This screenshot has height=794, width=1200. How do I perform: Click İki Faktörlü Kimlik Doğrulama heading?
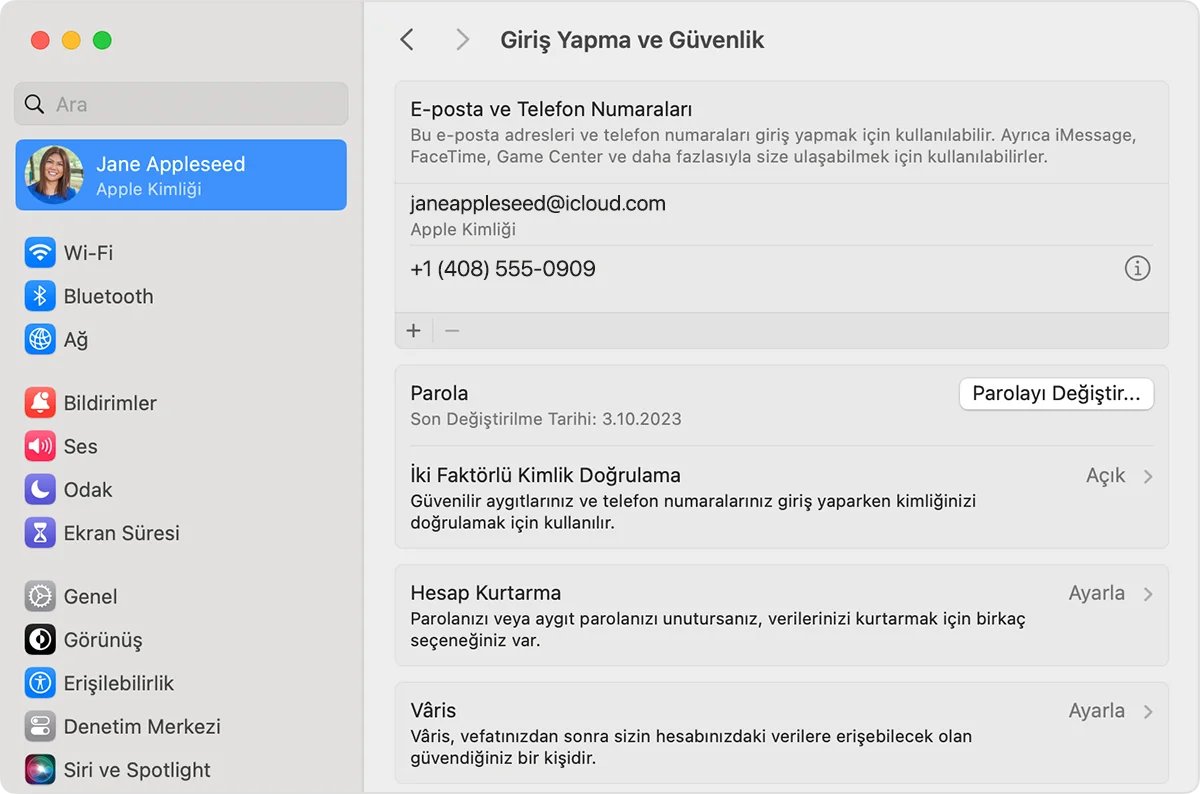tap(545, 475)
